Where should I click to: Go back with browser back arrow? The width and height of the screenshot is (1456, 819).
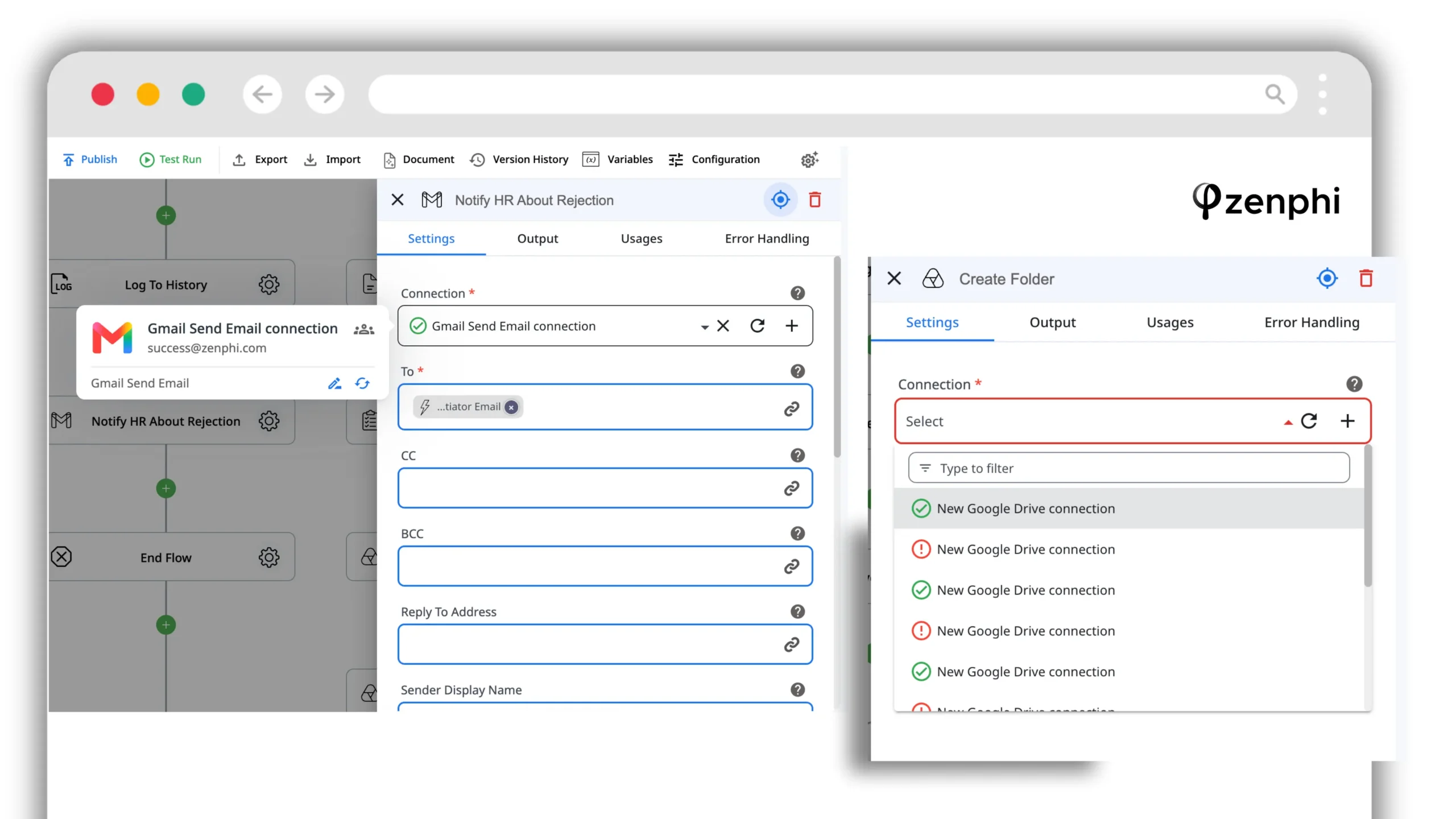pos(263,94)
